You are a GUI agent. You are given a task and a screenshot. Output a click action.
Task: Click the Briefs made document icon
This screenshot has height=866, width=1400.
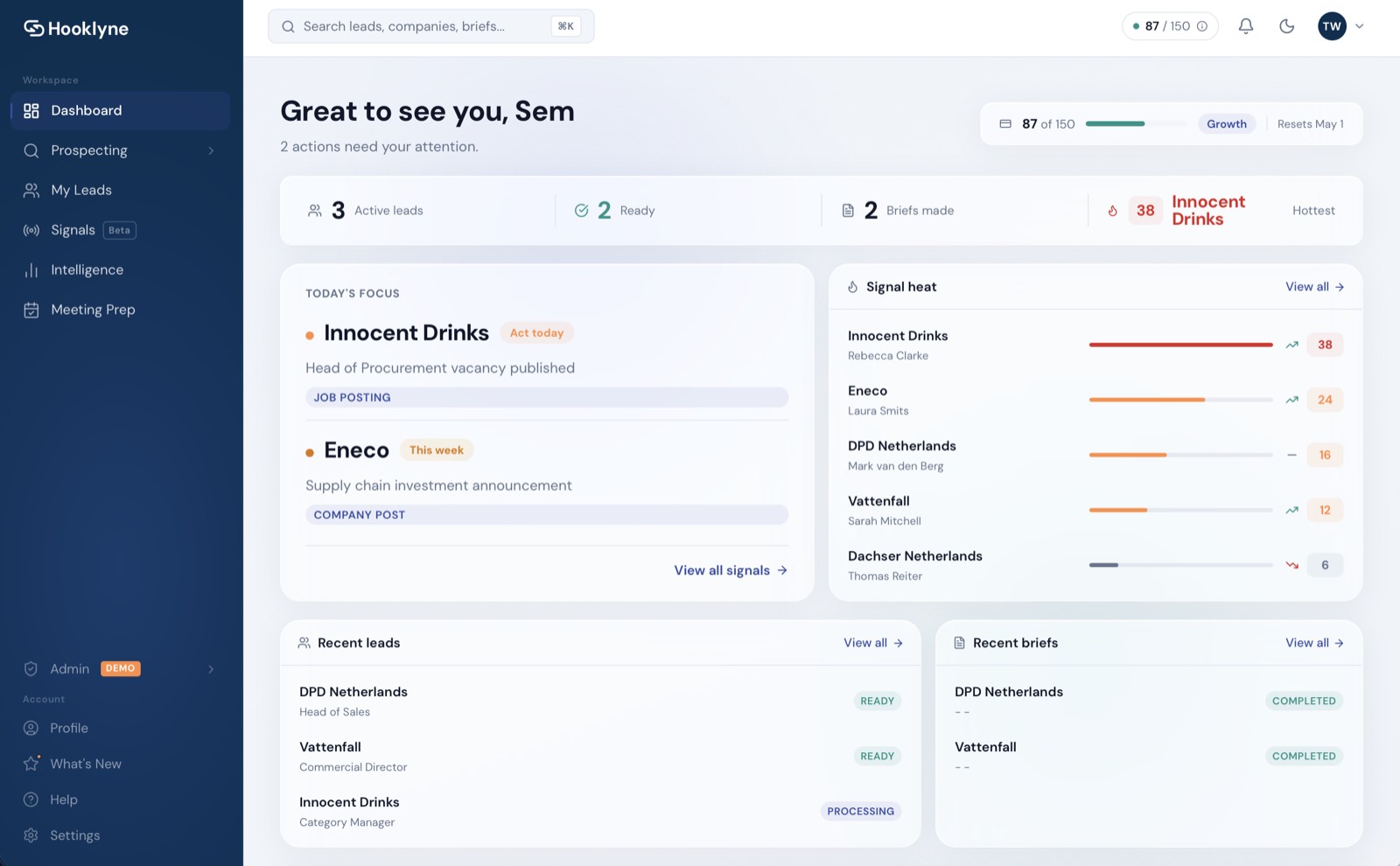point(848,211)
